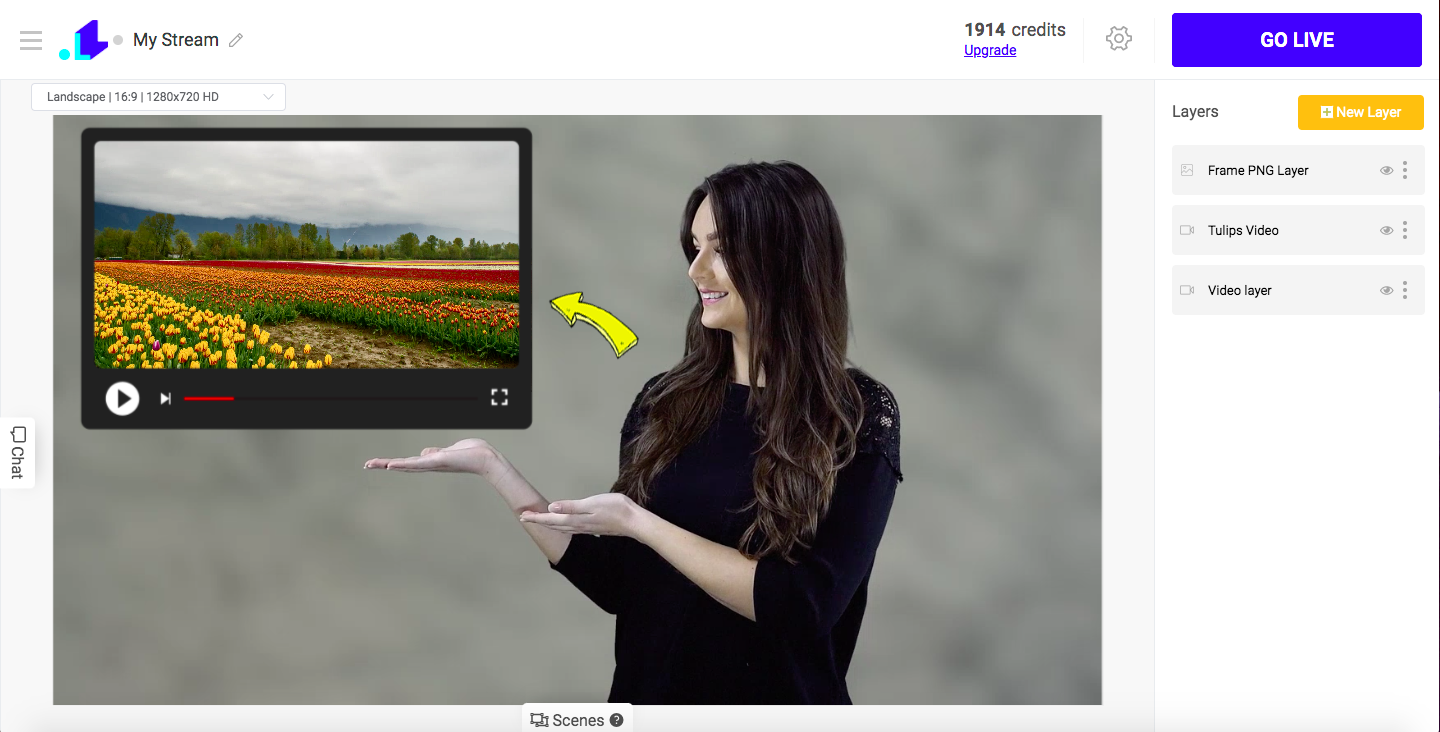
Task: Click the stream status dot next to logo
Action: tap(118, 40)
